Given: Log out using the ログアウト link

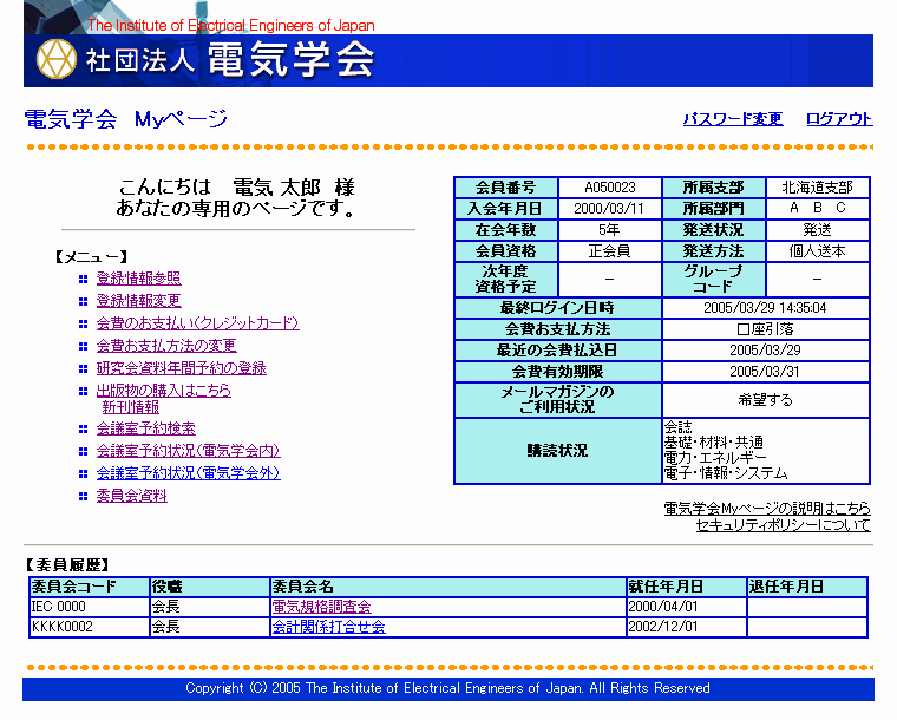Looking at the screenshot, I should [839, 119].
